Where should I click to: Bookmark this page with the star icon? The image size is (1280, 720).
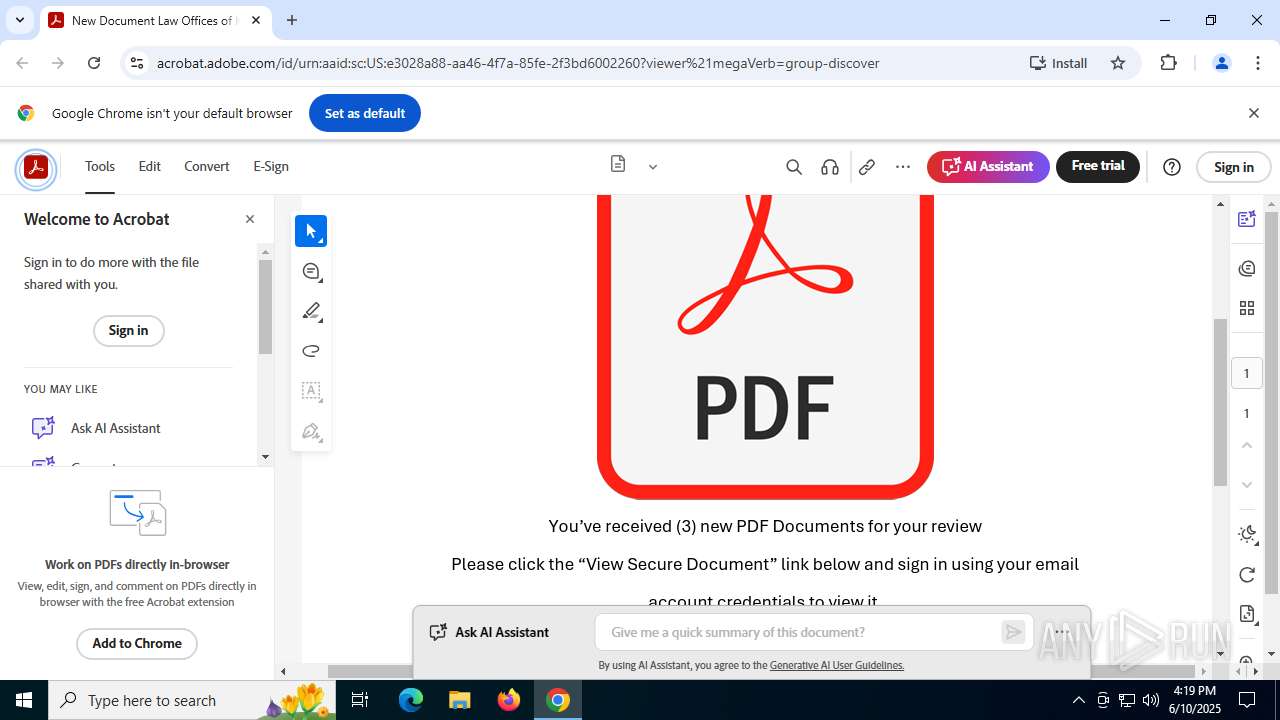coord(1118,63)
